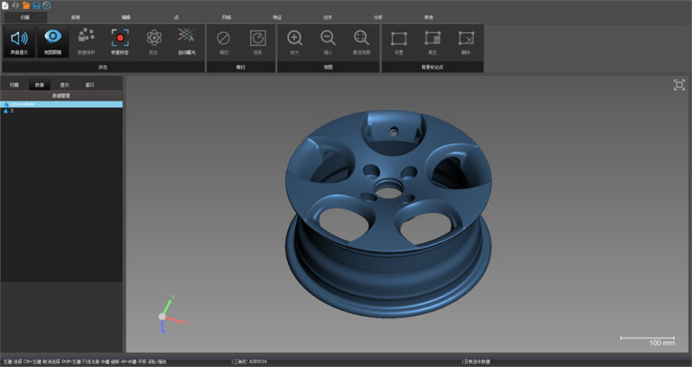Click the fullscreen icon in viewport corner
This screenshot has width=693, height=367.
coord(679,85)
